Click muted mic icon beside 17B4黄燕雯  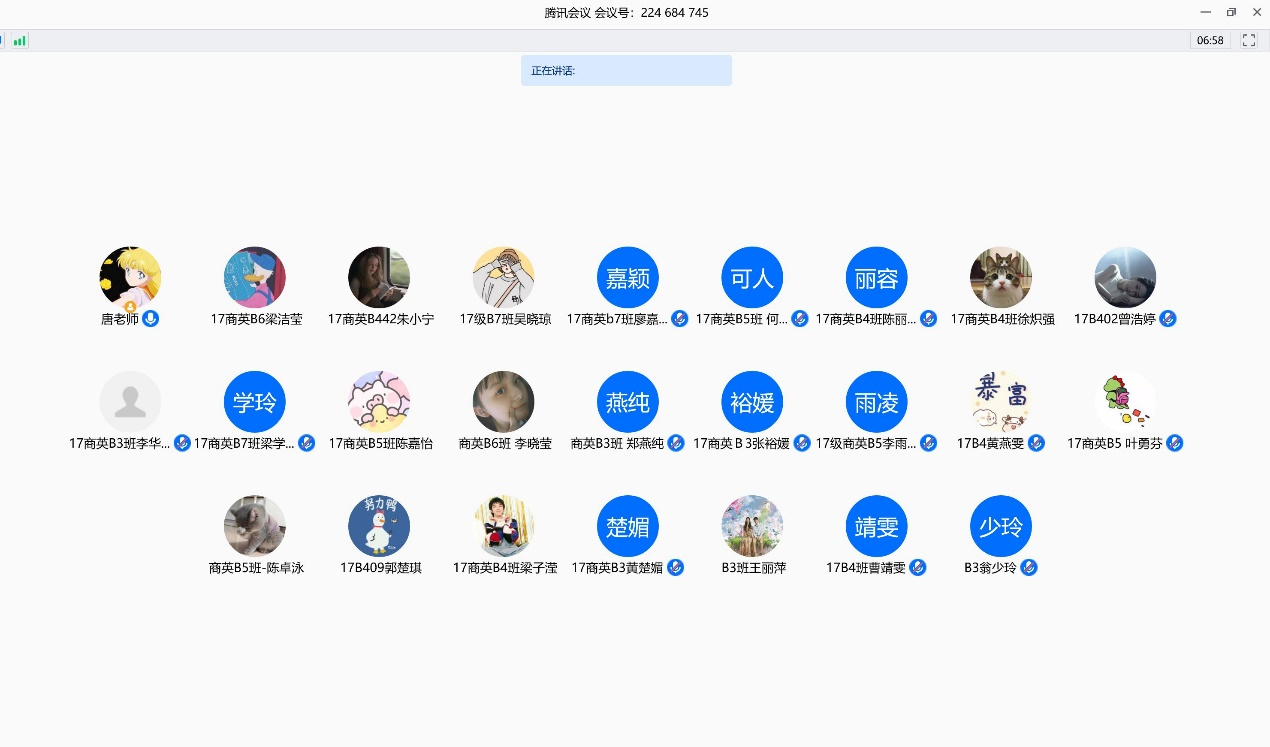(x=1036, y=443)
